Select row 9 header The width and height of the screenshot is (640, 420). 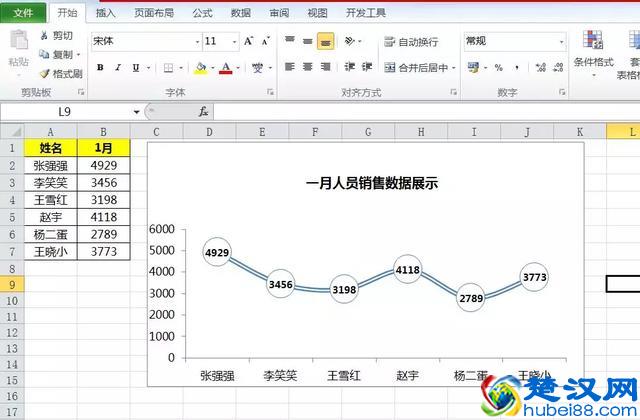12,284
